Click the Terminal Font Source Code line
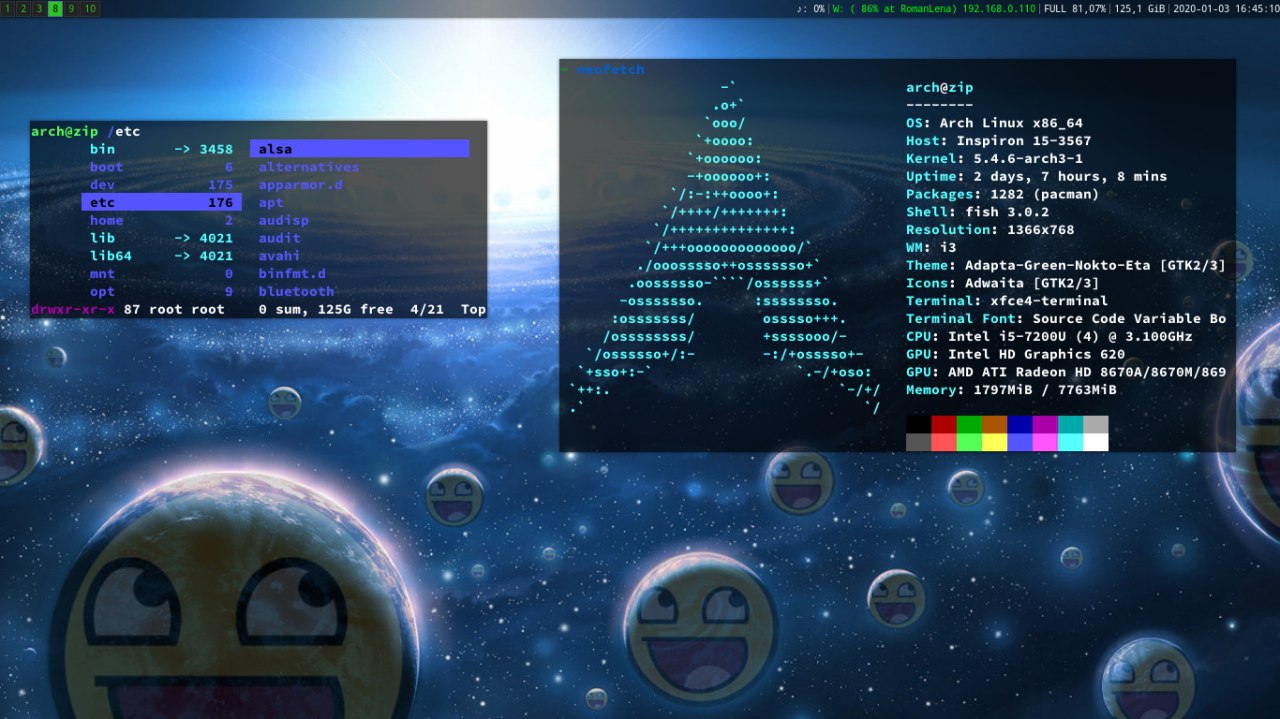Screen dimensions: 1280x719 click(1066, 318)
